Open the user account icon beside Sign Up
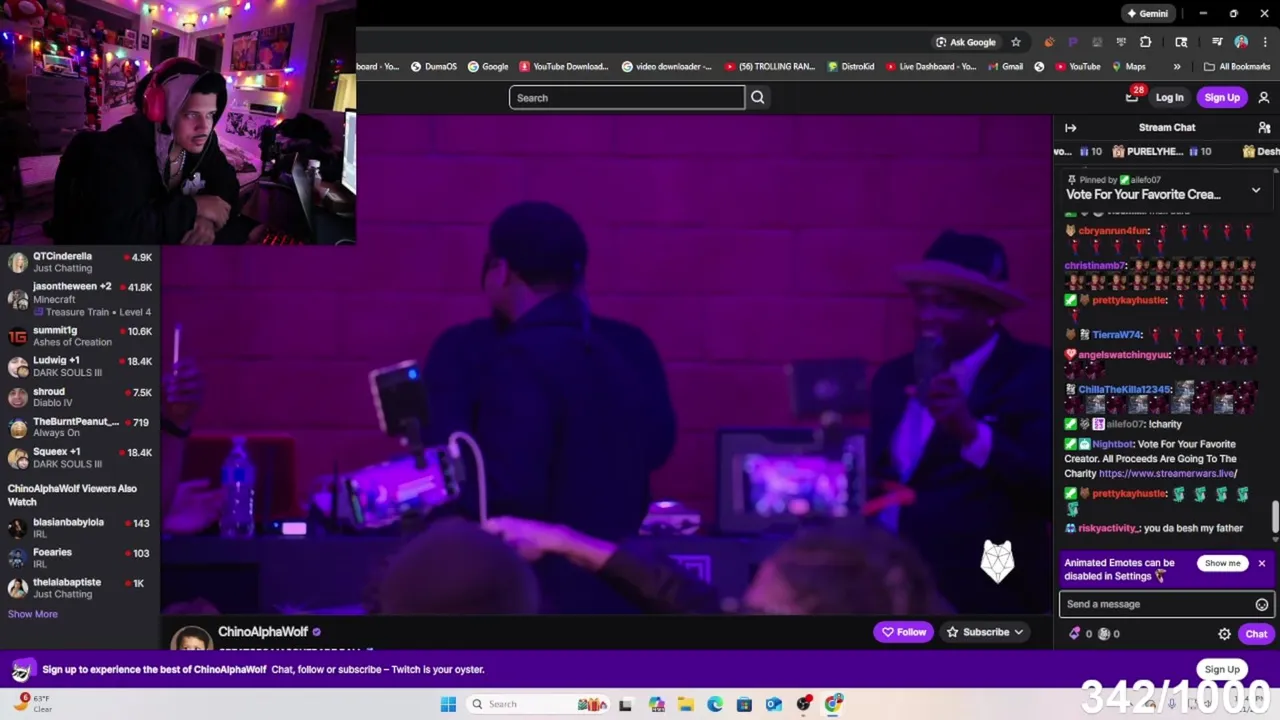Screen dimensions: 1280x720 tap(1264, 97)
